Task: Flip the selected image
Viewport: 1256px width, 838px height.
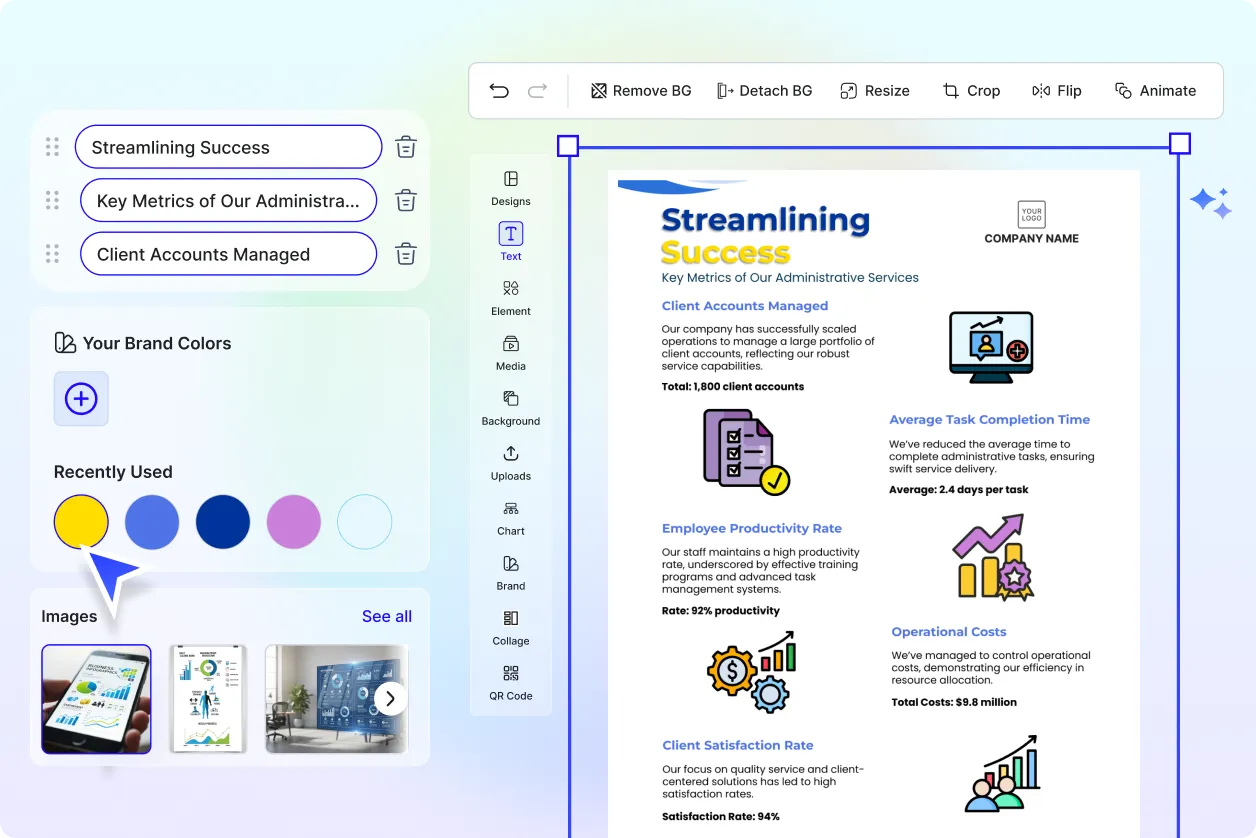Action: 1057,91
